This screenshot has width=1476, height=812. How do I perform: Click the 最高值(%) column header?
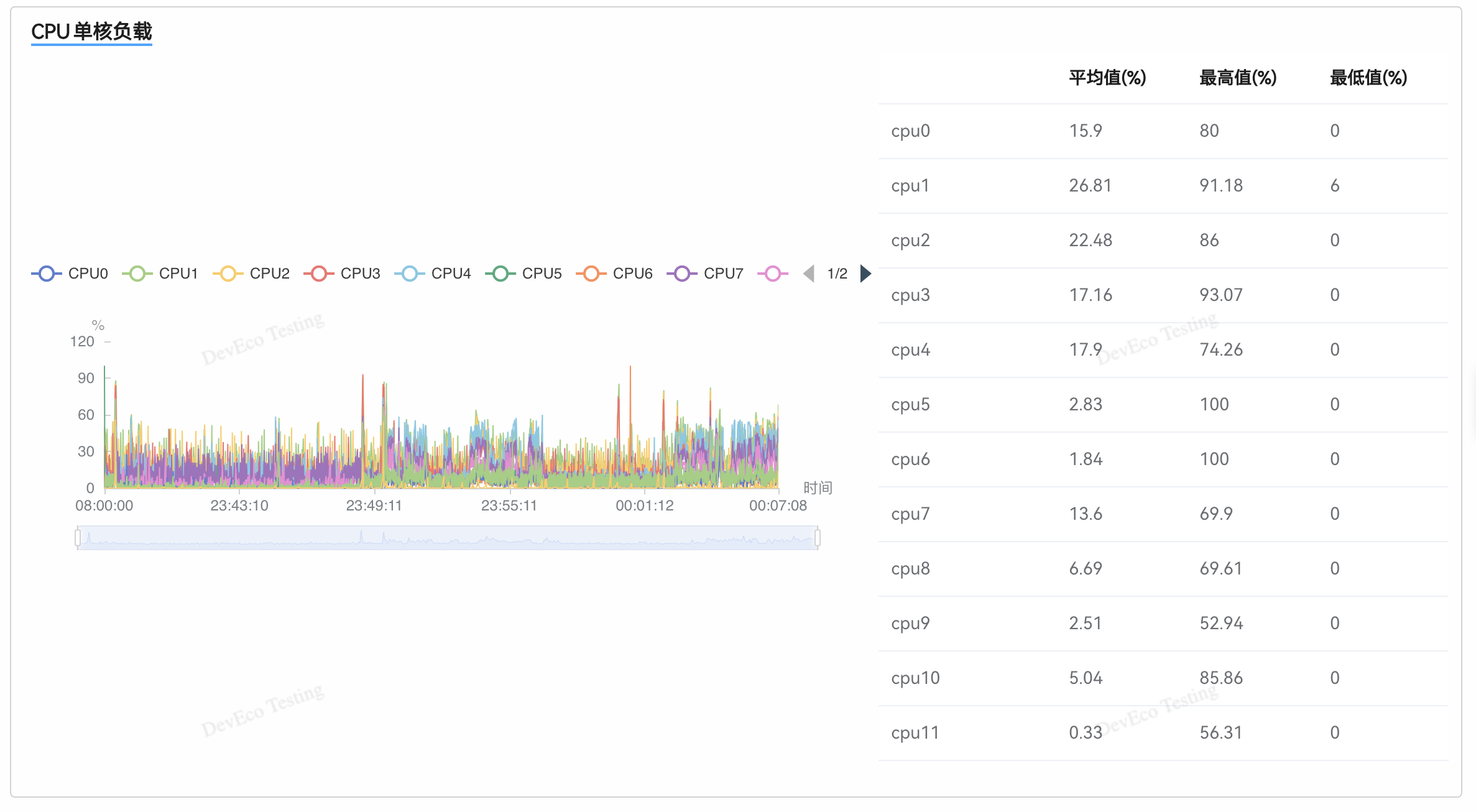click(x=1238, y=78)
